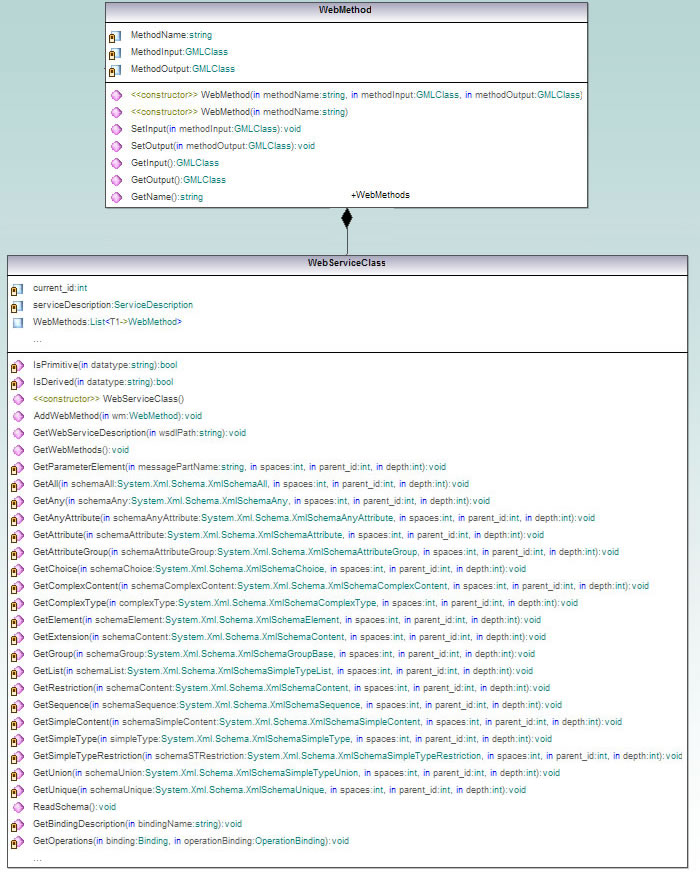The width and height of the screenshot is (700, 872).
Task: Select the GetComplexContent method signature
Action: coord(341,586)
